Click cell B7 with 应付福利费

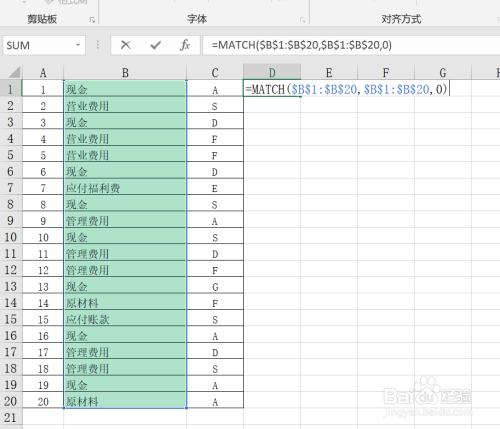tap(125, 188)
